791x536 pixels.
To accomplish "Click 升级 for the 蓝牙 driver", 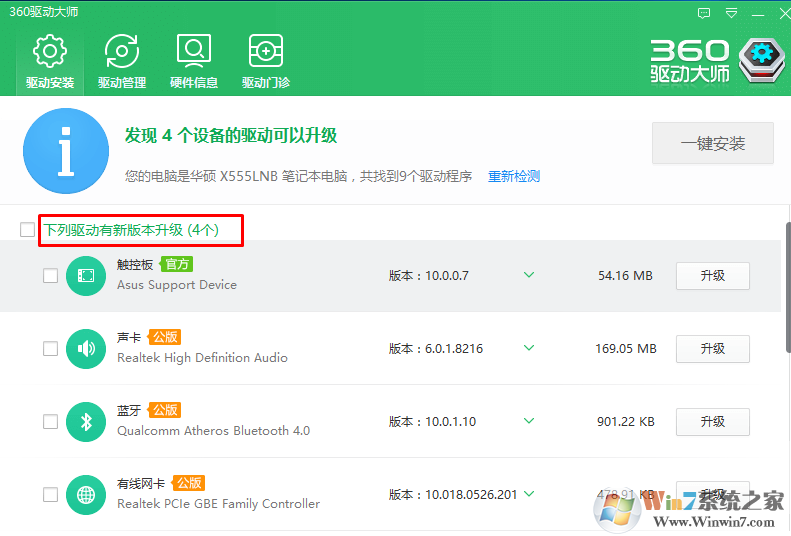I will pos(713,422).
